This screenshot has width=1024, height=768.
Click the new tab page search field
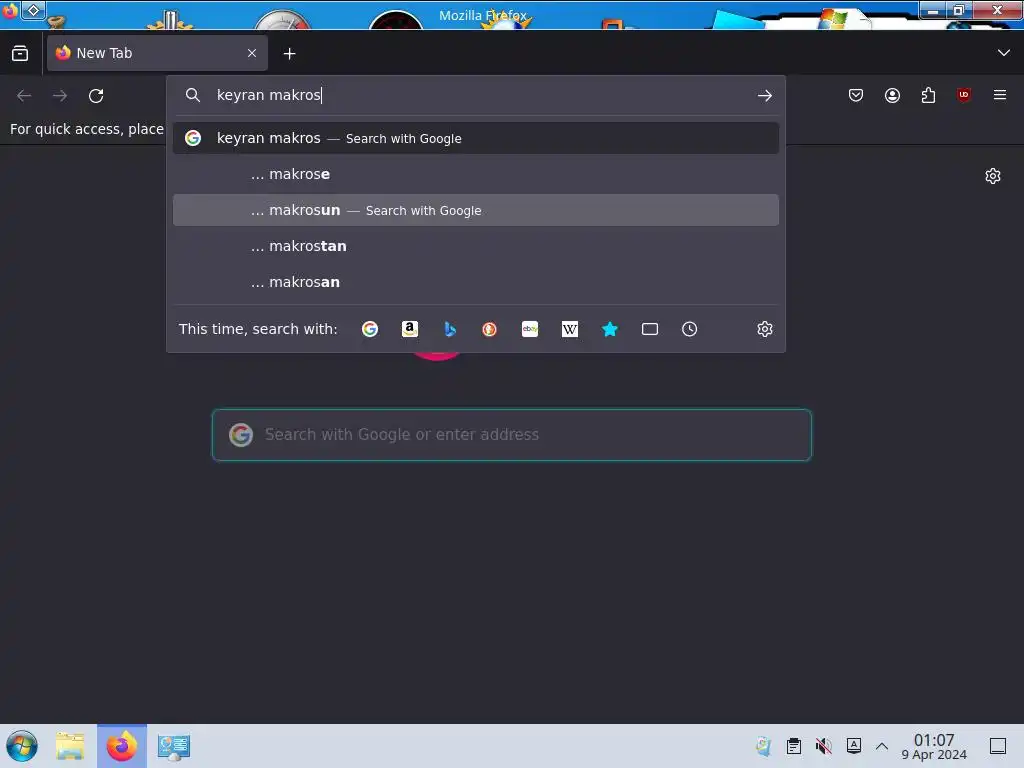pos(511,435)
